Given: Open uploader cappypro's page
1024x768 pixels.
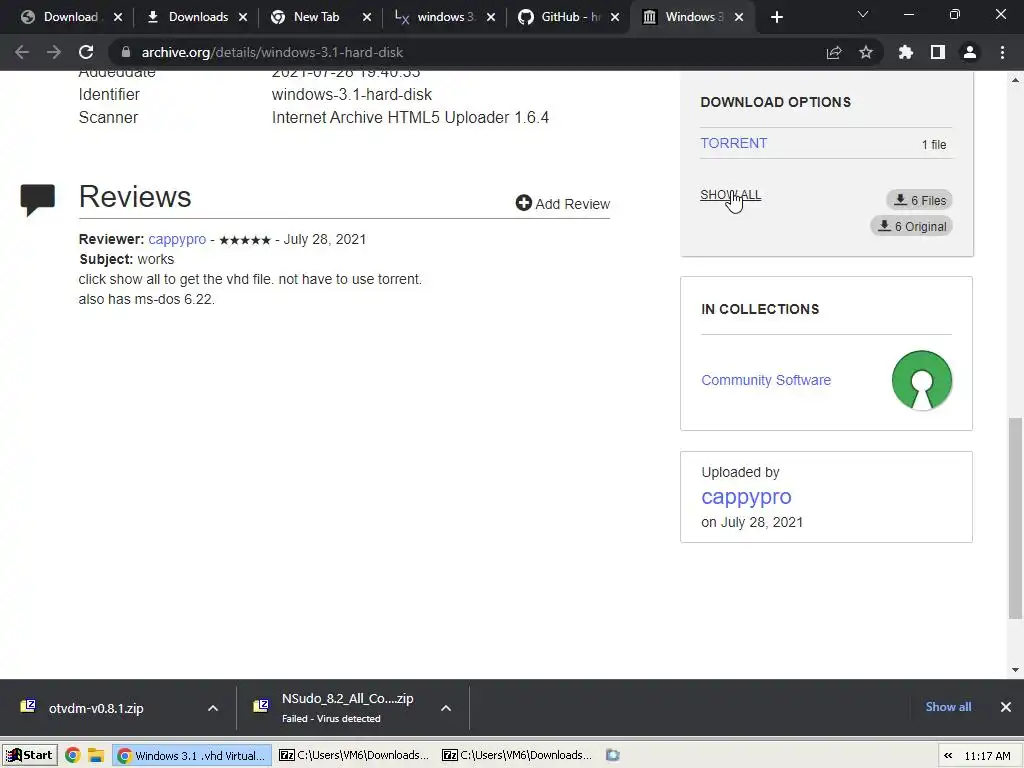Looking at the screenshot, I should point(746,496).
